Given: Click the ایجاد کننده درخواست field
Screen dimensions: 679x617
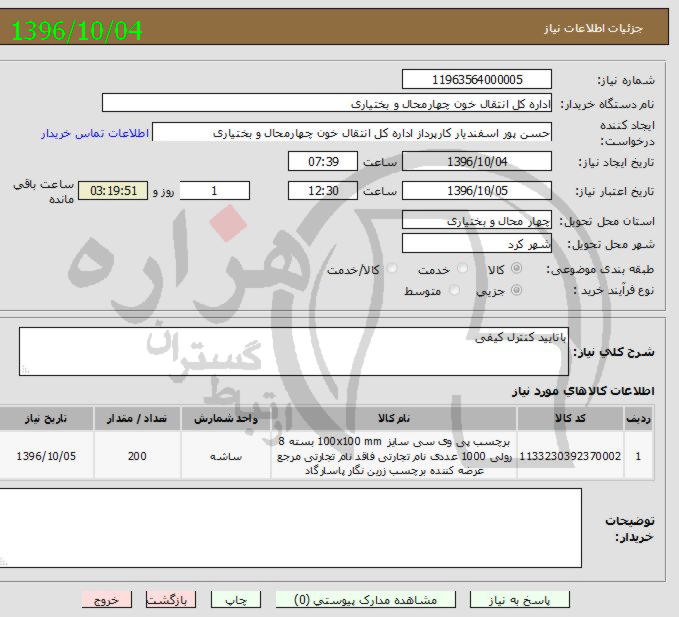Looking at the screenshot, I should pos(352,132).
